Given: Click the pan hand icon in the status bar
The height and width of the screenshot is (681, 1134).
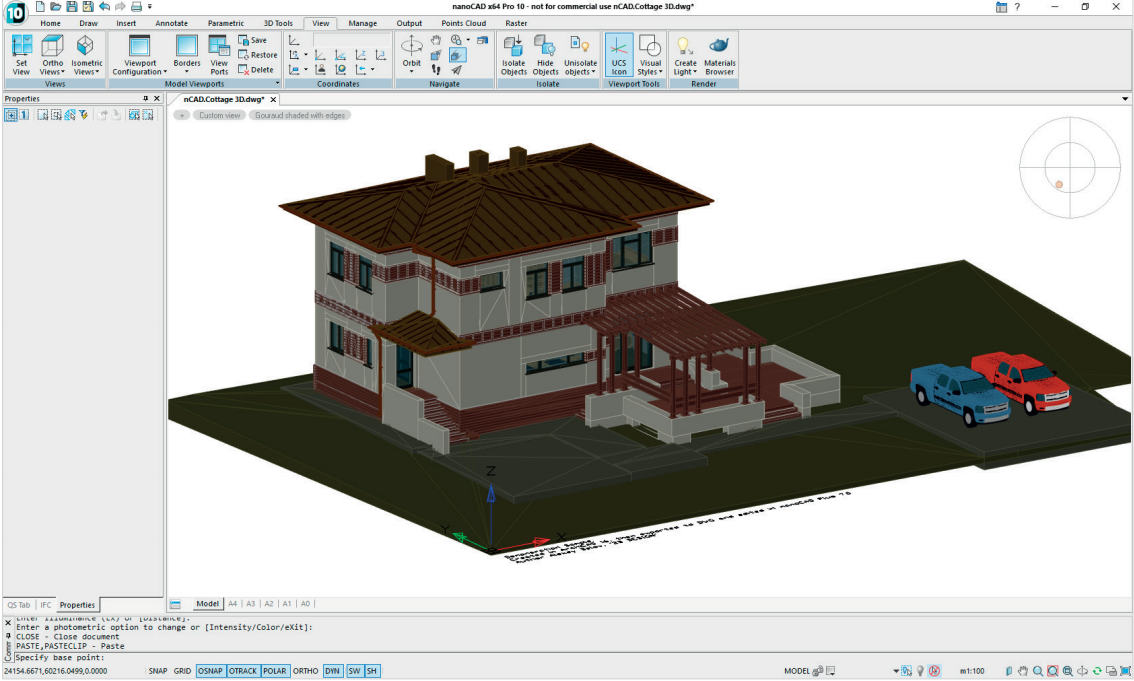Looking at the screenshot, I should [1023, 671].
